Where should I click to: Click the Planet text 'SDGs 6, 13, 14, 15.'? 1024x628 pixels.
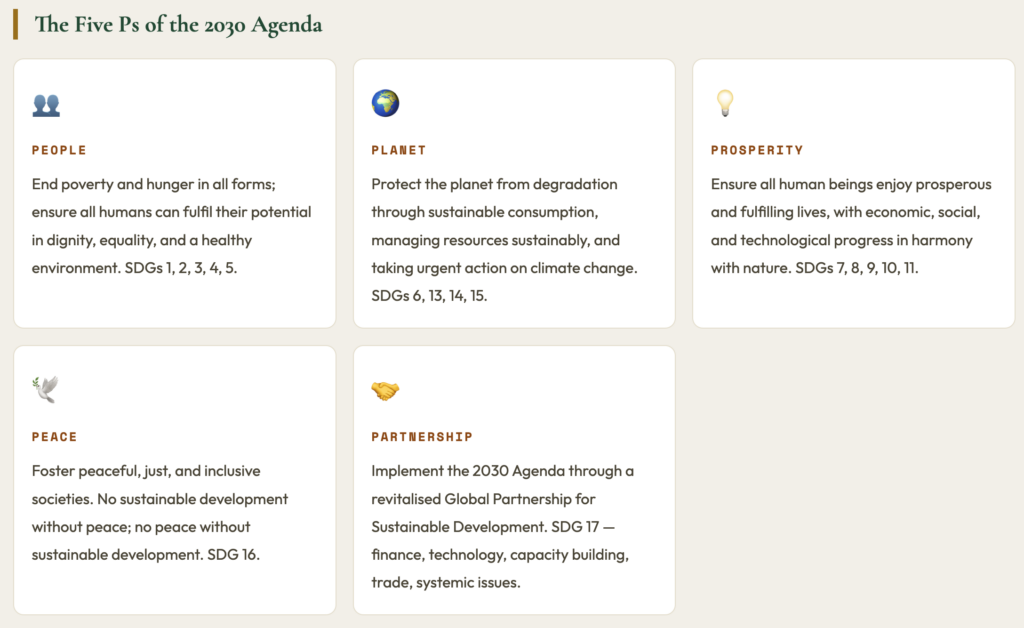[429, 296]
